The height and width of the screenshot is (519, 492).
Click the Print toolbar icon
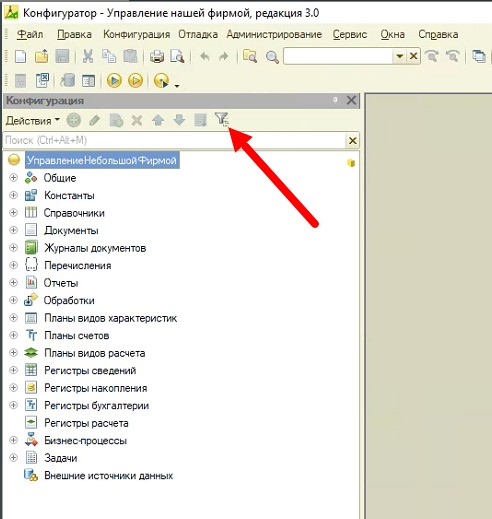coord(156,56)
